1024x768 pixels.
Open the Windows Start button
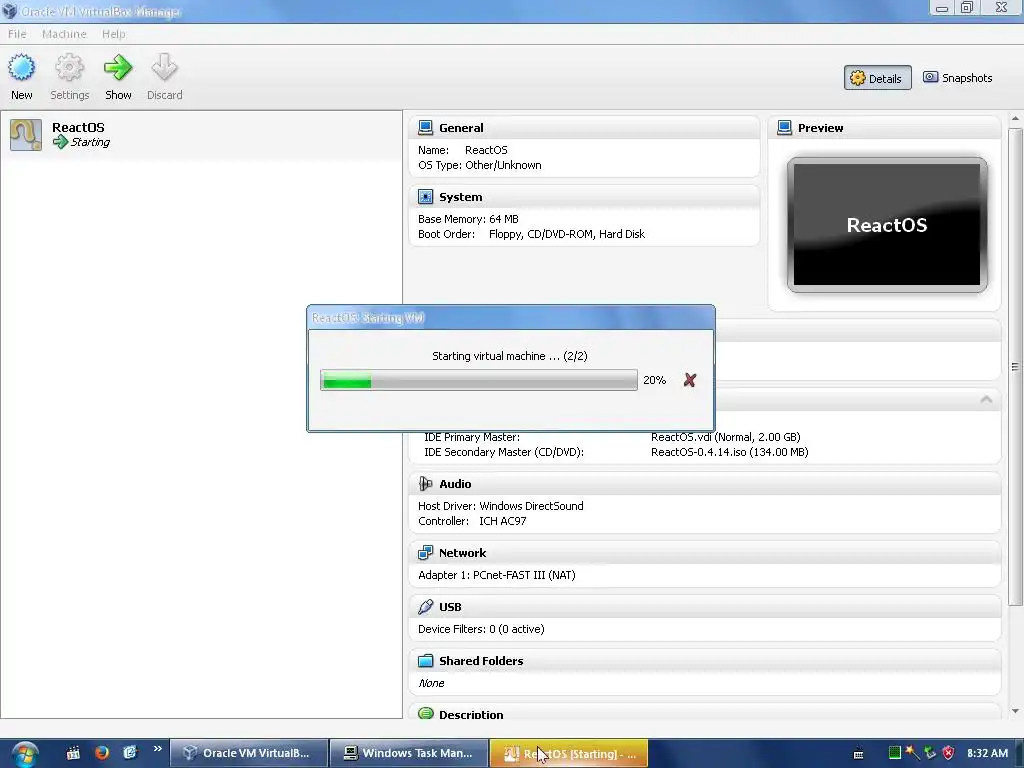24,754
